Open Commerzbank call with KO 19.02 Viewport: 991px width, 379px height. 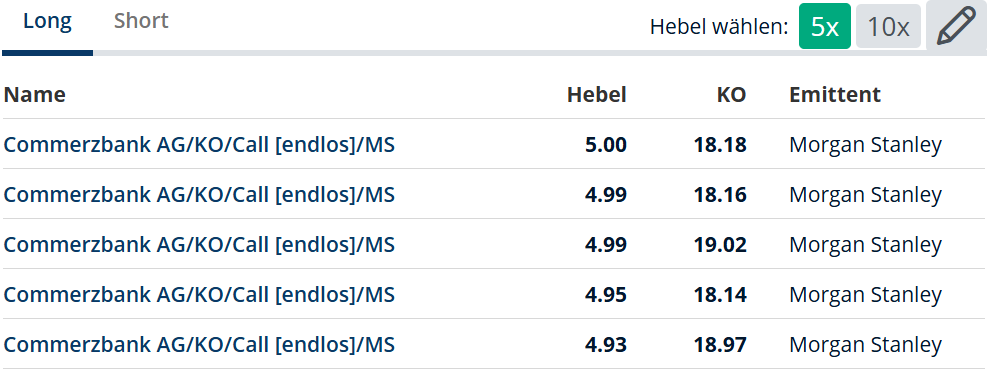[199, 244]
